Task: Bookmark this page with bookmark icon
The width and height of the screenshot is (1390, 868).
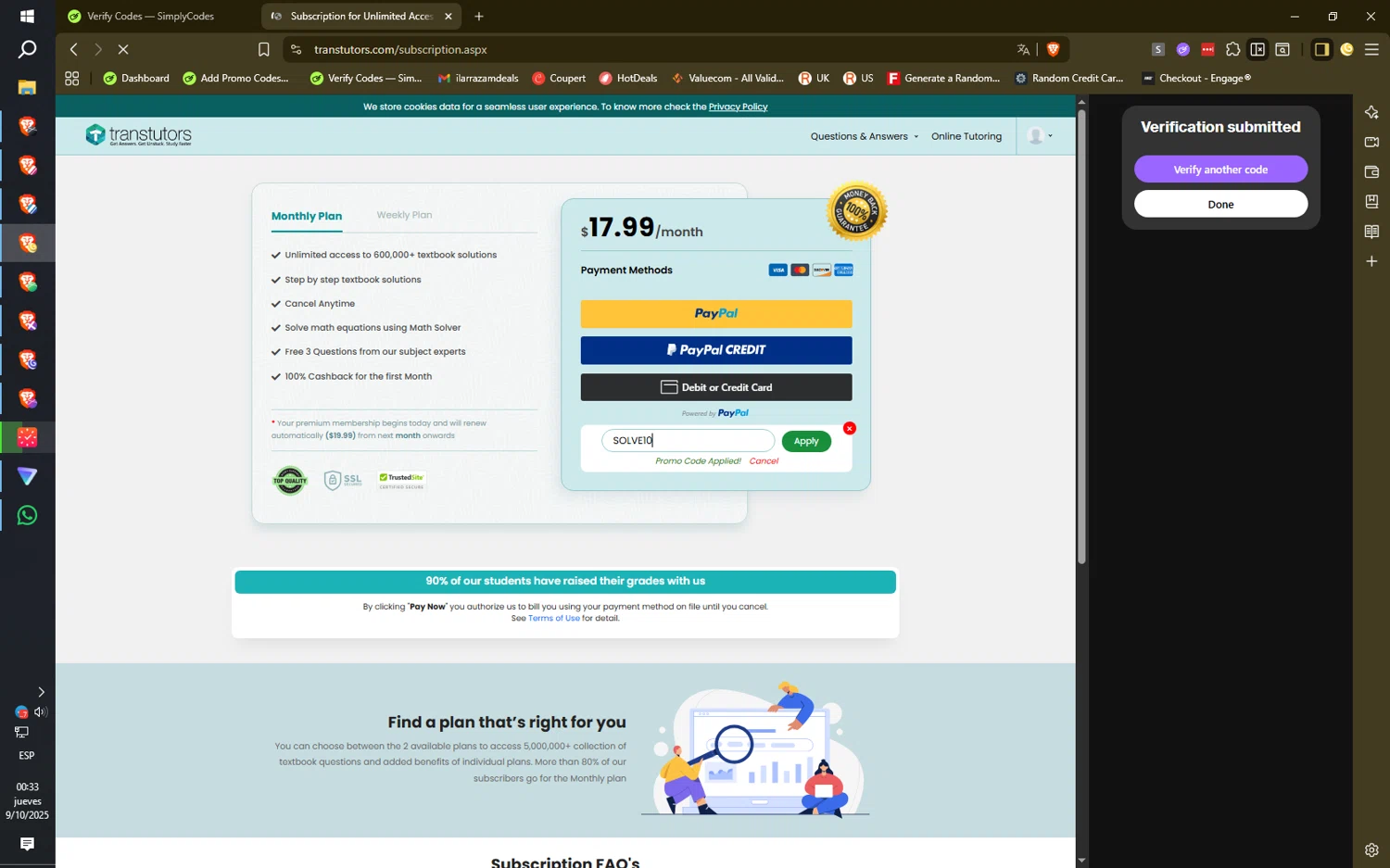Action: (264, 50)
